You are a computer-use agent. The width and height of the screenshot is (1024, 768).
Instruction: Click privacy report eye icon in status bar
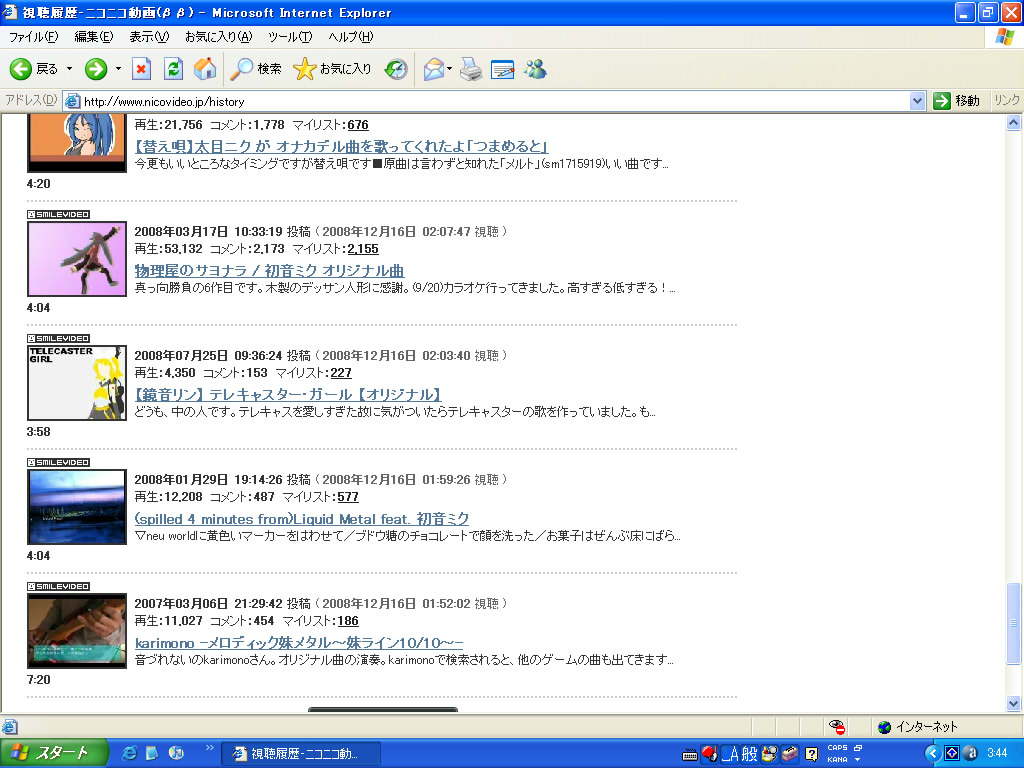coord(837,727)
